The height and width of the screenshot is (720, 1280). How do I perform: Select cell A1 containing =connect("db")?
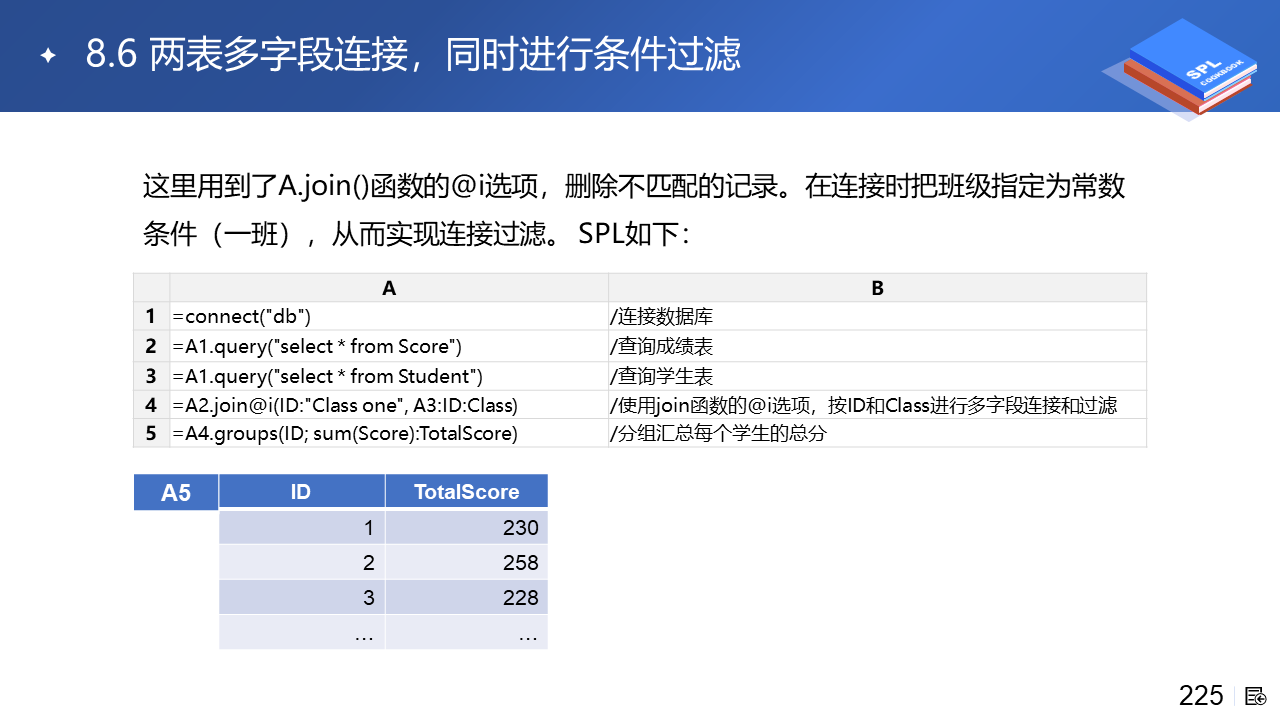[x=389, y=317]
